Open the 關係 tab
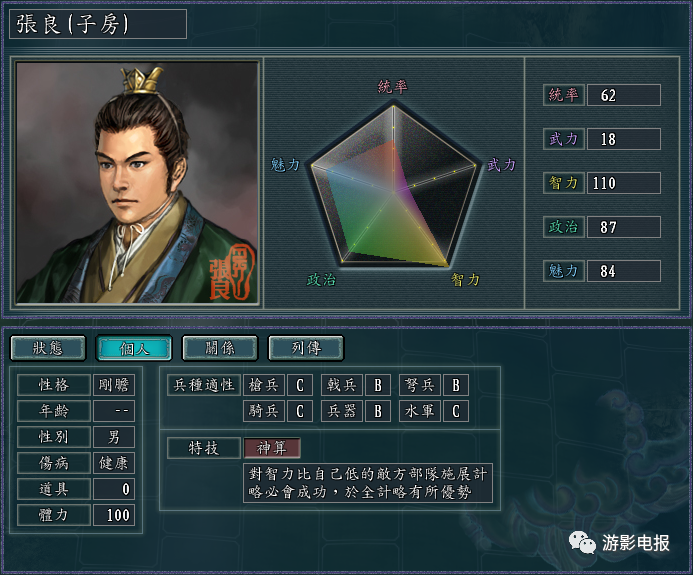 (x=220, y=348)
